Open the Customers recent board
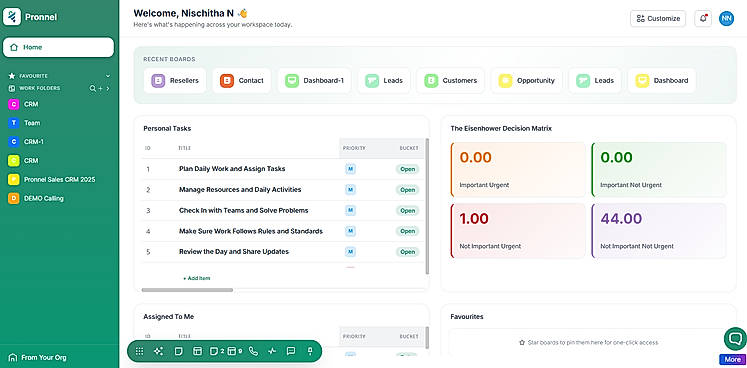The height and width of the screenshot is (368, 747). click(x=451, y=81)
